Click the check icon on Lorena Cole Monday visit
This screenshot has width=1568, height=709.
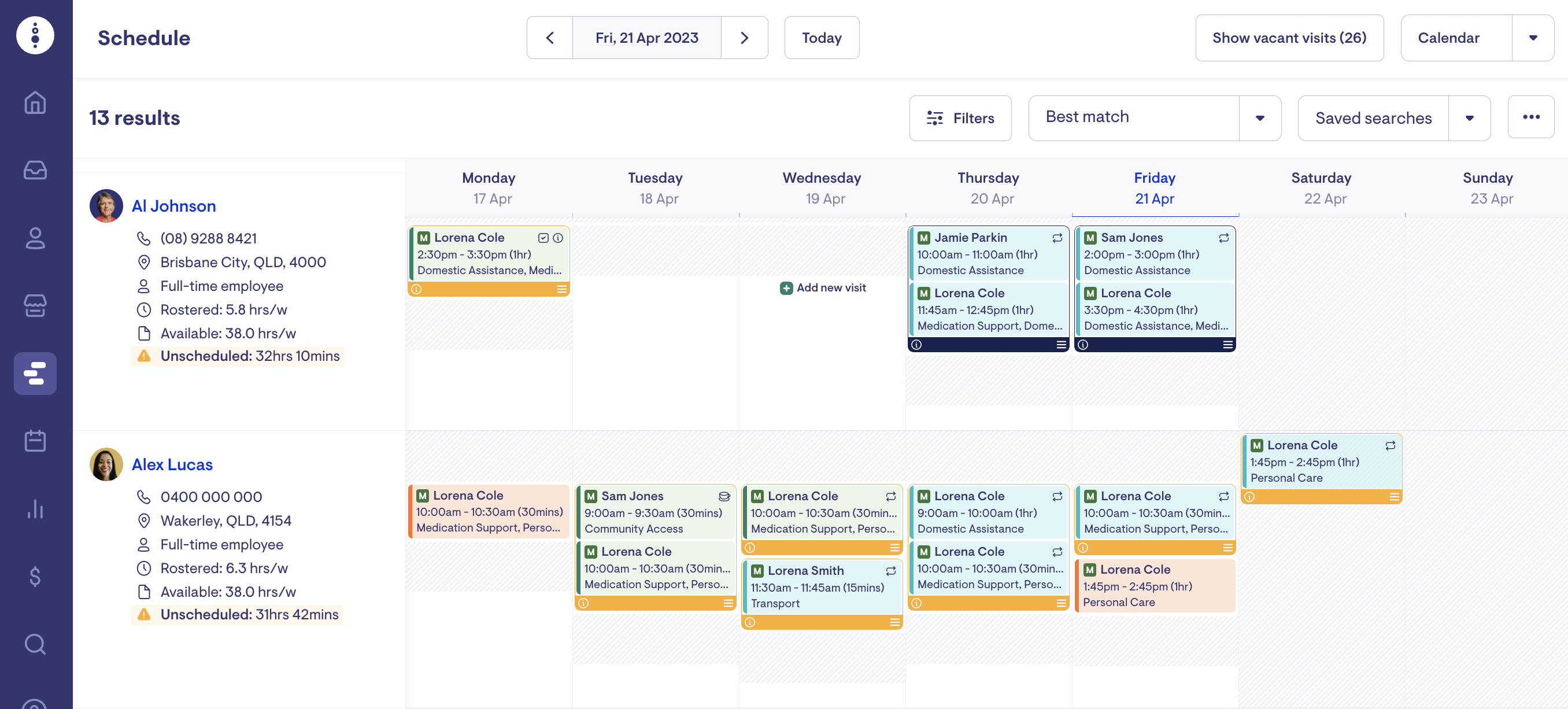pos(543,238)
